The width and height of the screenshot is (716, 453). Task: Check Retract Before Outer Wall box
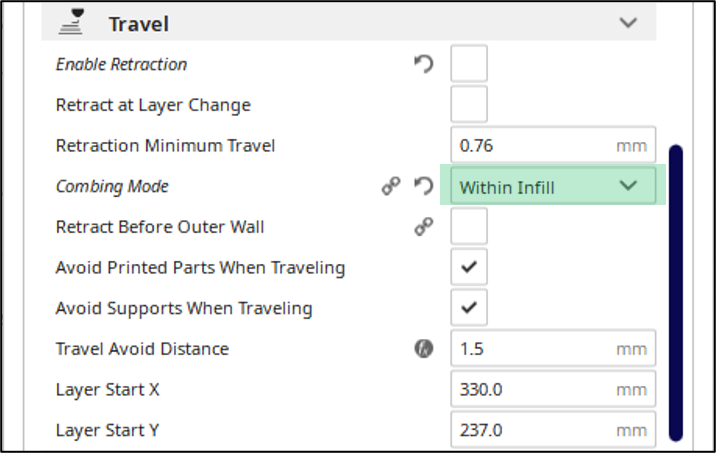(x=469, y=226)
